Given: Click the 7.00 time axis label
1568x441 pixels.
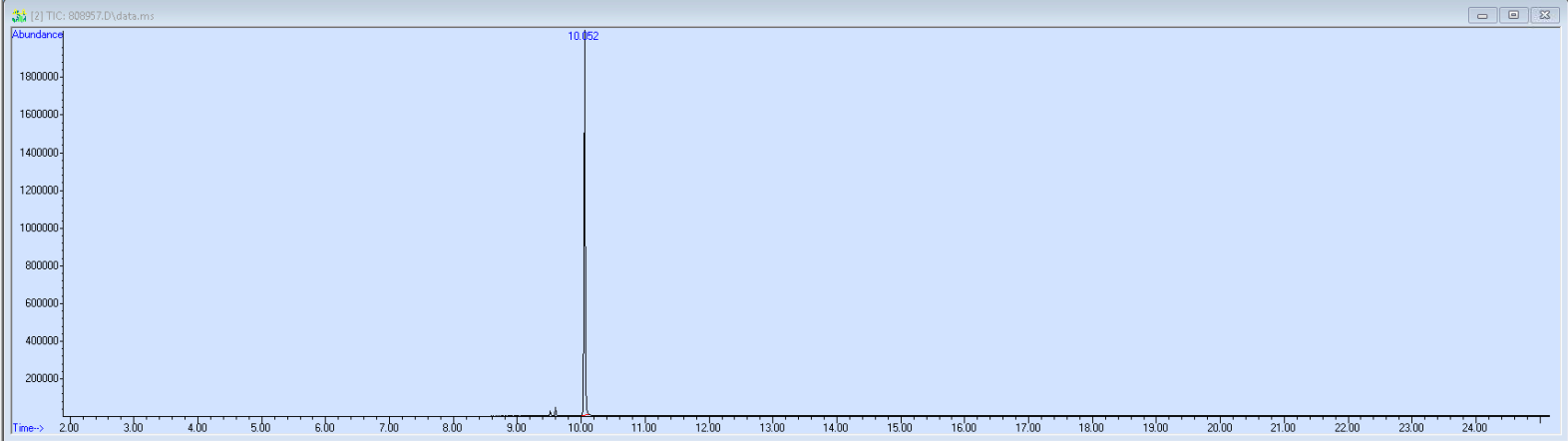Looking at the screenshot, I should 388,428.
